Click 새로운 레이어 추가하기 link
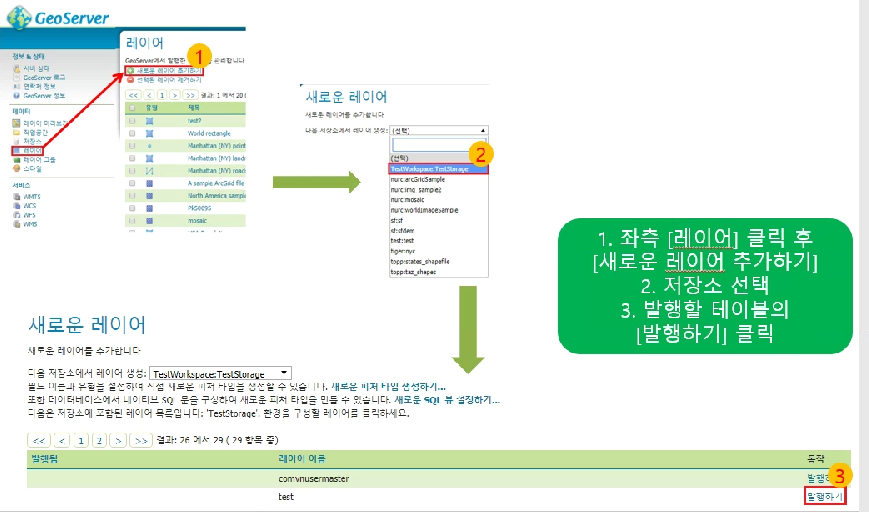The height and width of the screenshot is (512, 869). 170,71
